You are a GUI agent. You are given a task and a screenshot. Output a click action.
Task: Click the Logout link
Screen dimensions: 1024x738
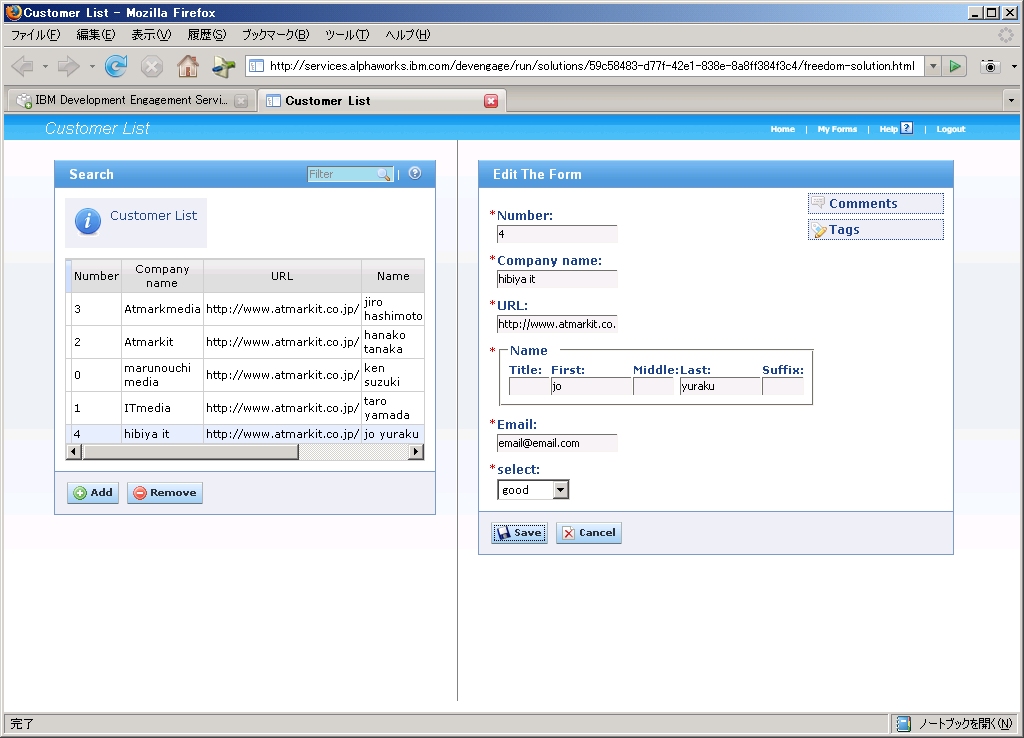click(x=950, y=129)
